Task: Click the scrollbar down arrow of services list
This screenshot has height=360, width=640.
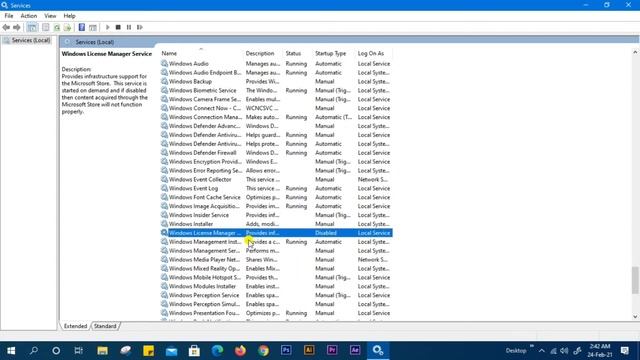Action: pos(635,316)
